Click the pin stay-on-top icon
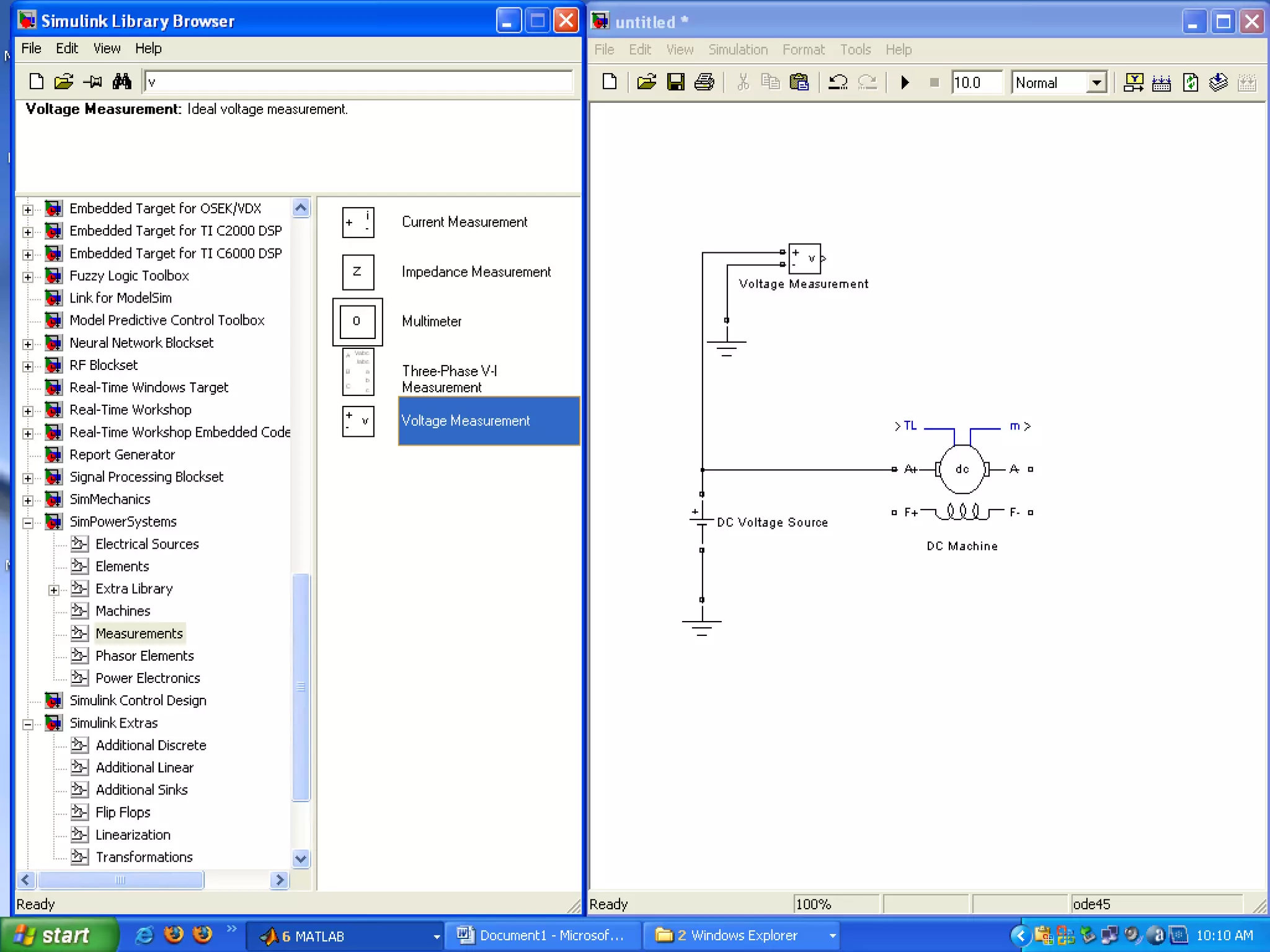Image resolution: width=1270 pixels, height=952 pixels. coord(93,81)
